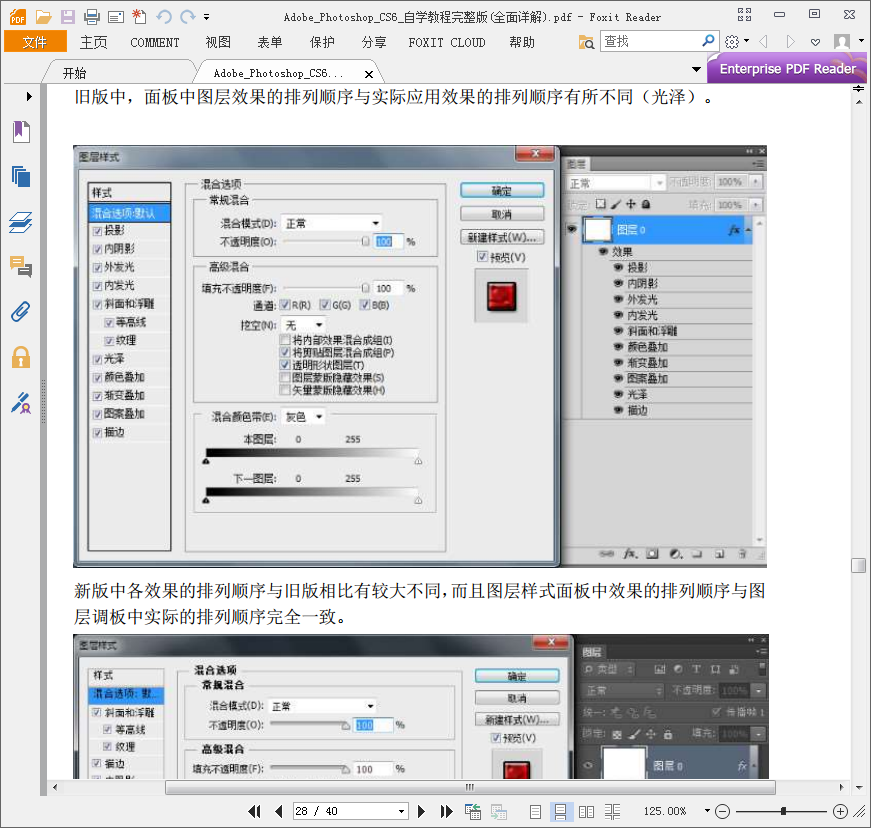Viewport: 871px width, 828px height.
Task: Switch to the 保护 ribbon tab
Action: tap(322, 42)
